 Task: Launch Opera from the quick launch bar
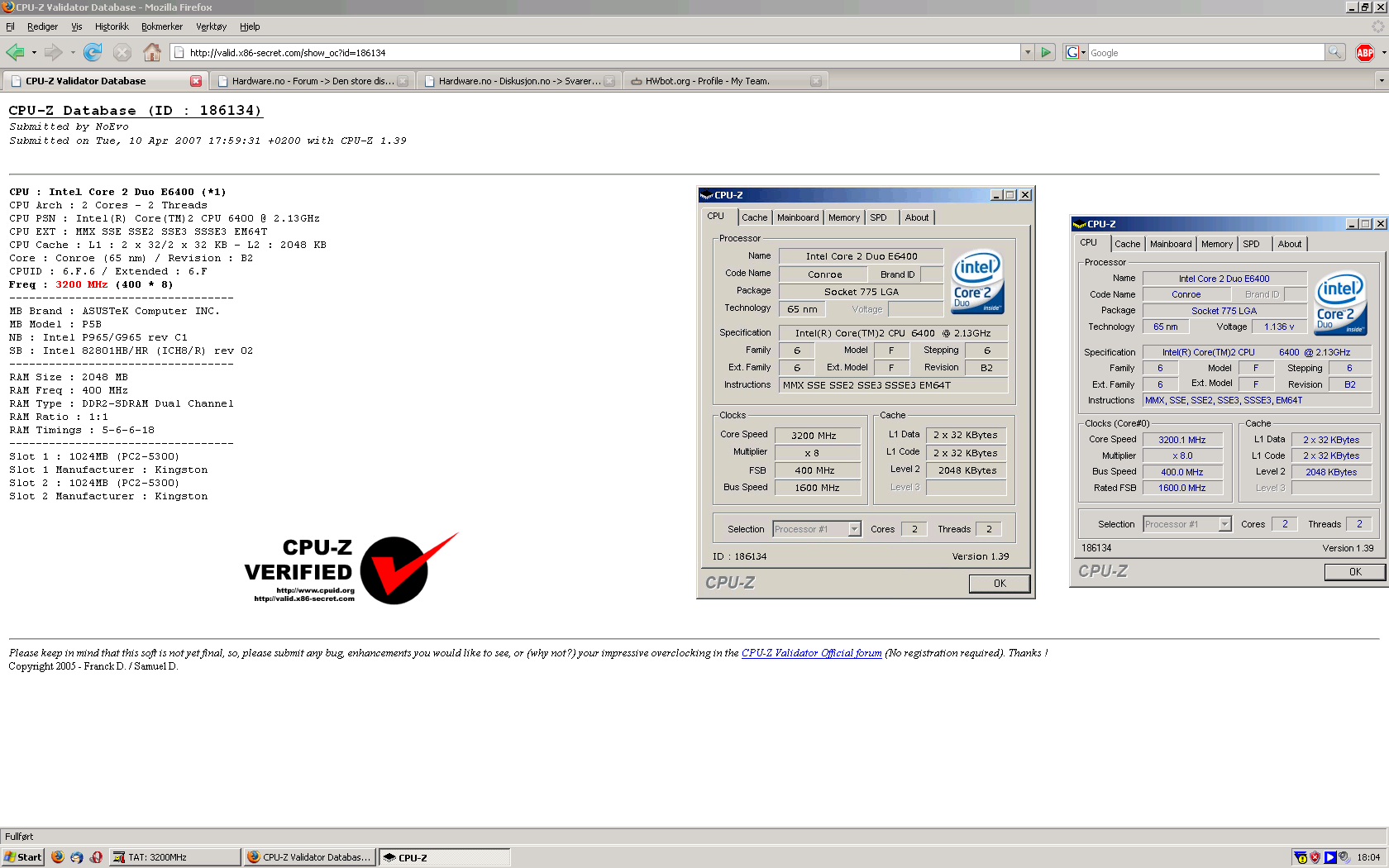click(x=97, y=857)
